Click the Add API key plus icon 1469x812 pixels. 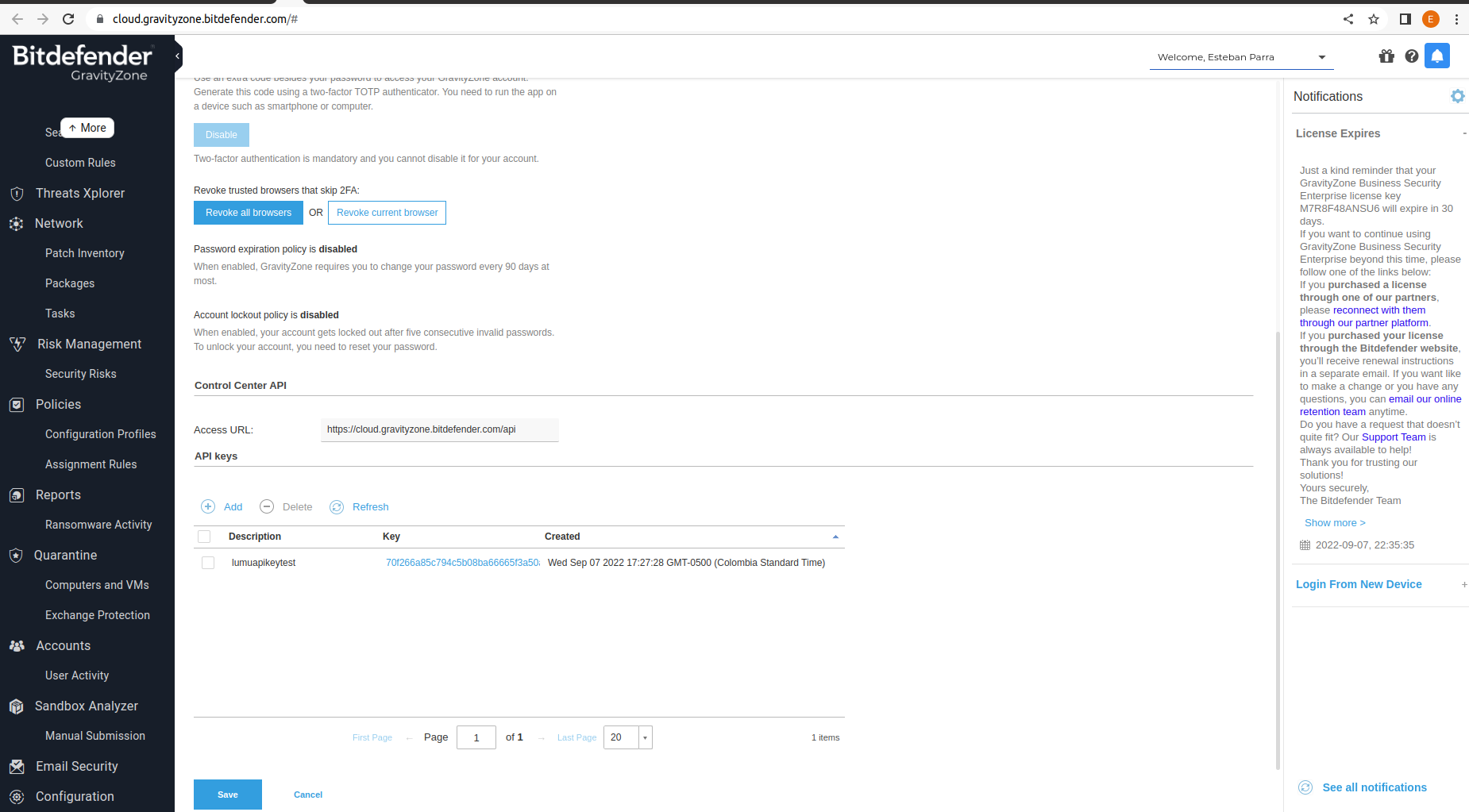208,506
